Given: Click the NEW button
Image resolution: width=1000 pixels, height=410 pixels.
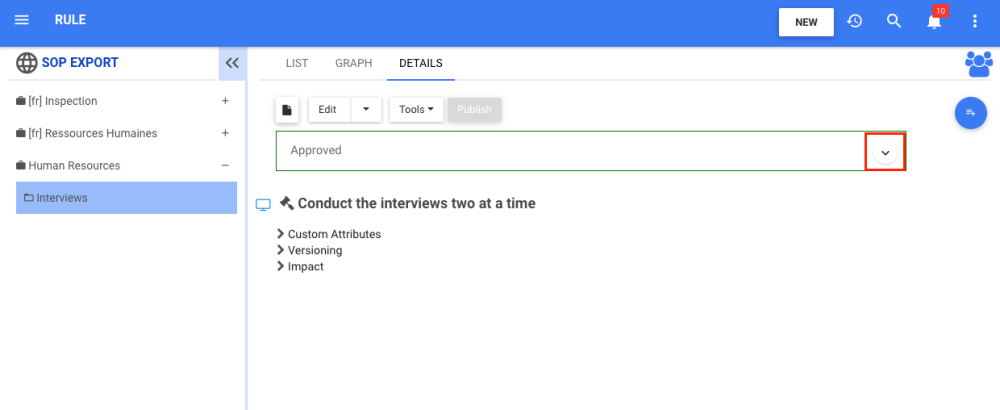Looking at the screenshot, I should tap(806, 22).
